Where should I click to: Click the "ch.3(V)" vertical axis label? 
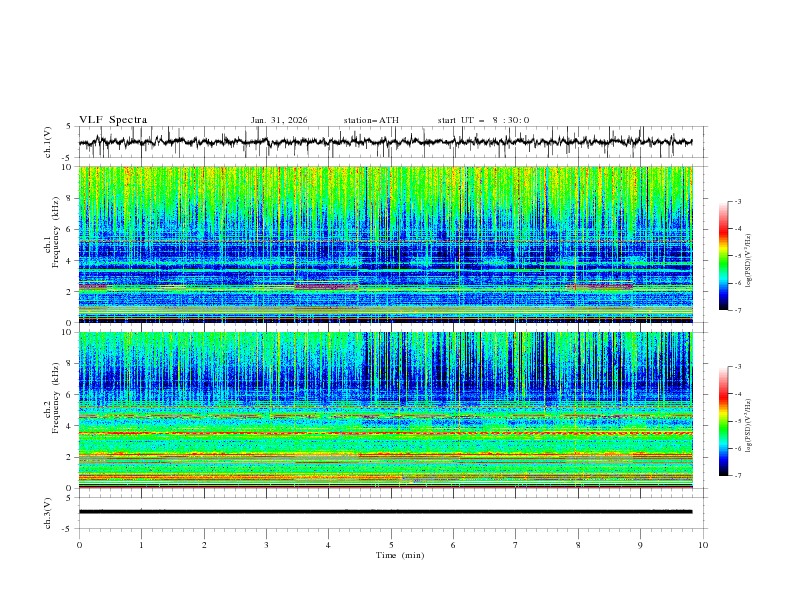(48, 513)
